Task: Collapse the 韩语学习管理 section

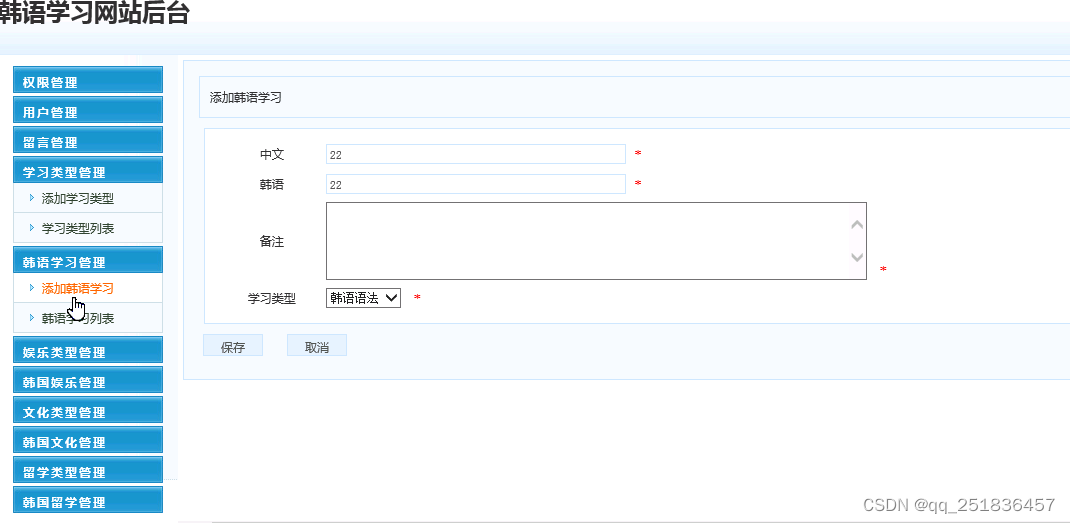Action: 88,259
